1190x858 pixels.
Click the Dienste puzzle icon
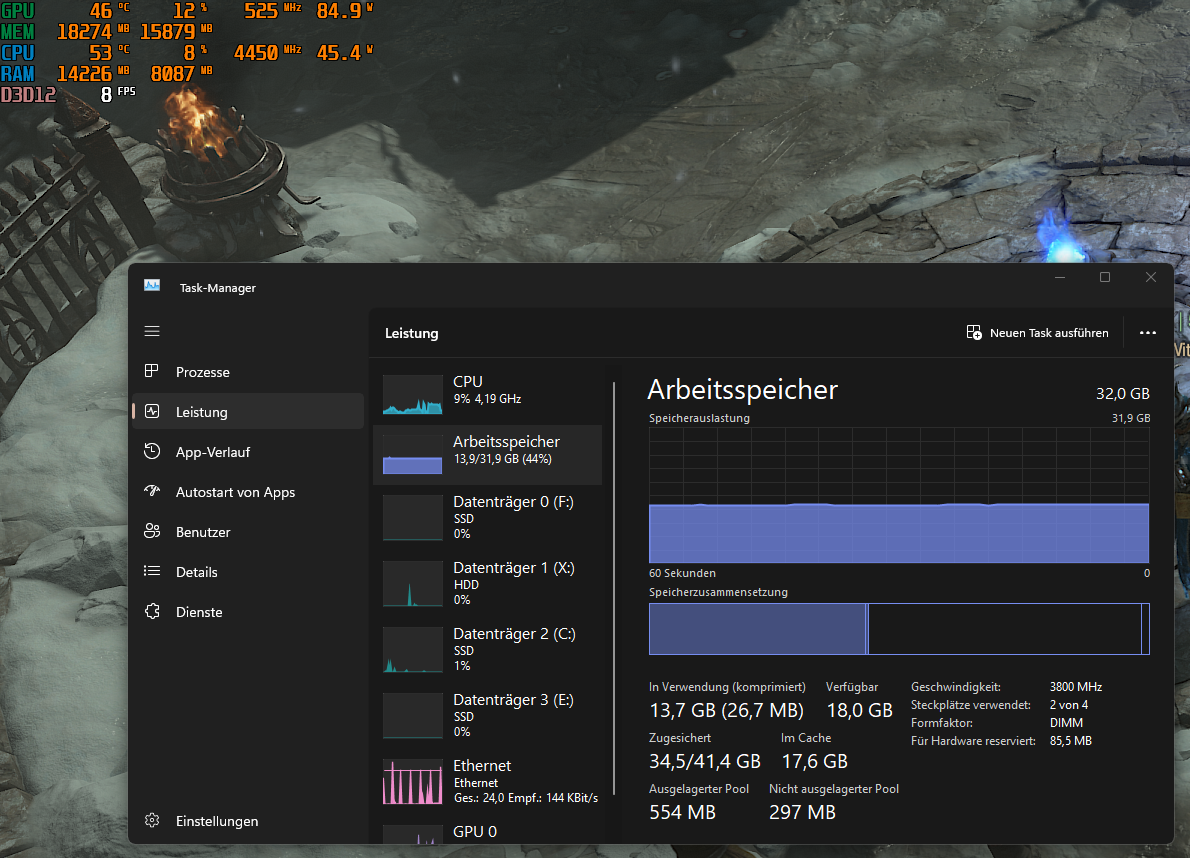pos(152,611)
